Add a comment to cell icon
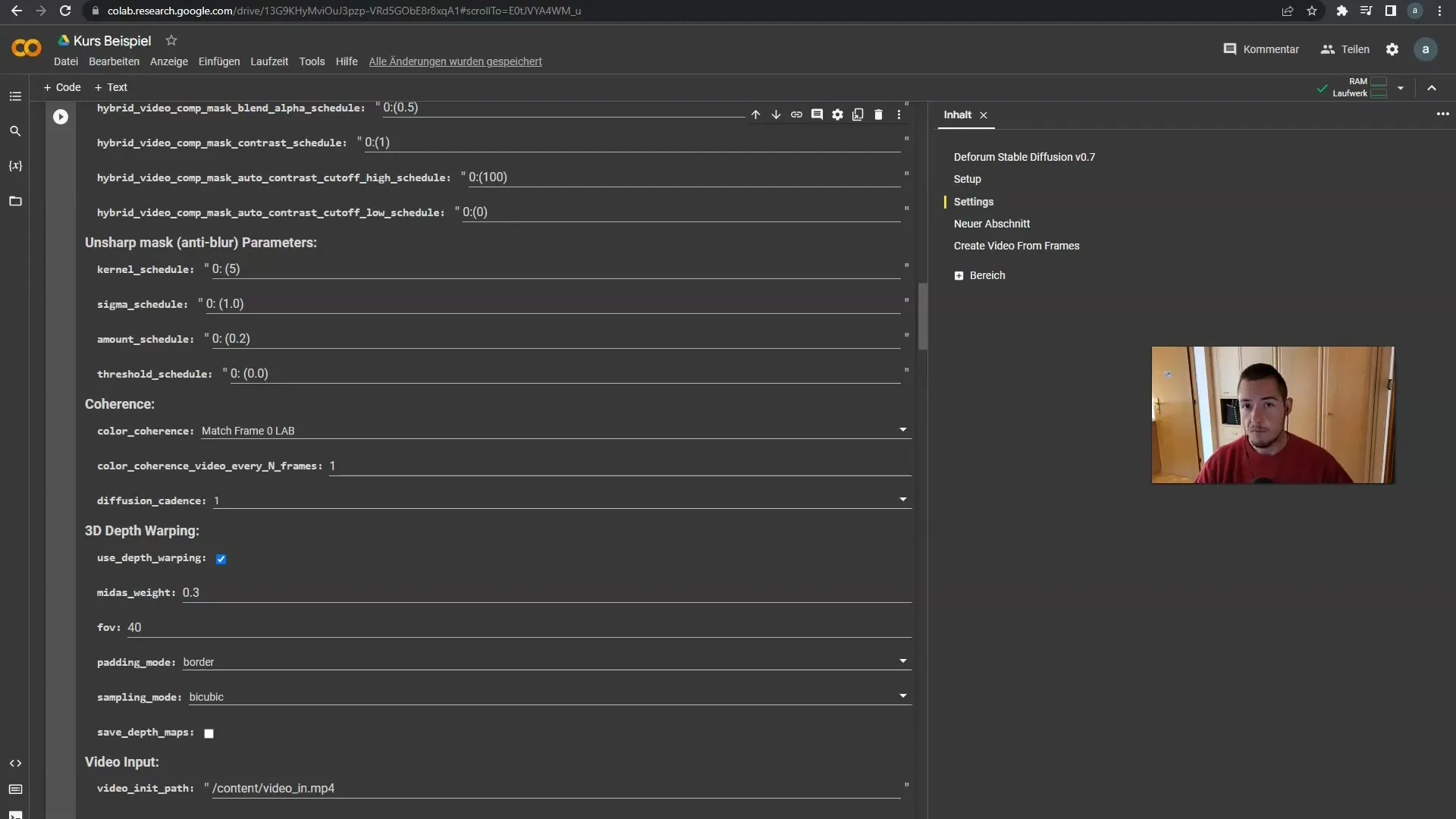The height and width of the screenshot is (819, 1456). (x=817, y=115)
